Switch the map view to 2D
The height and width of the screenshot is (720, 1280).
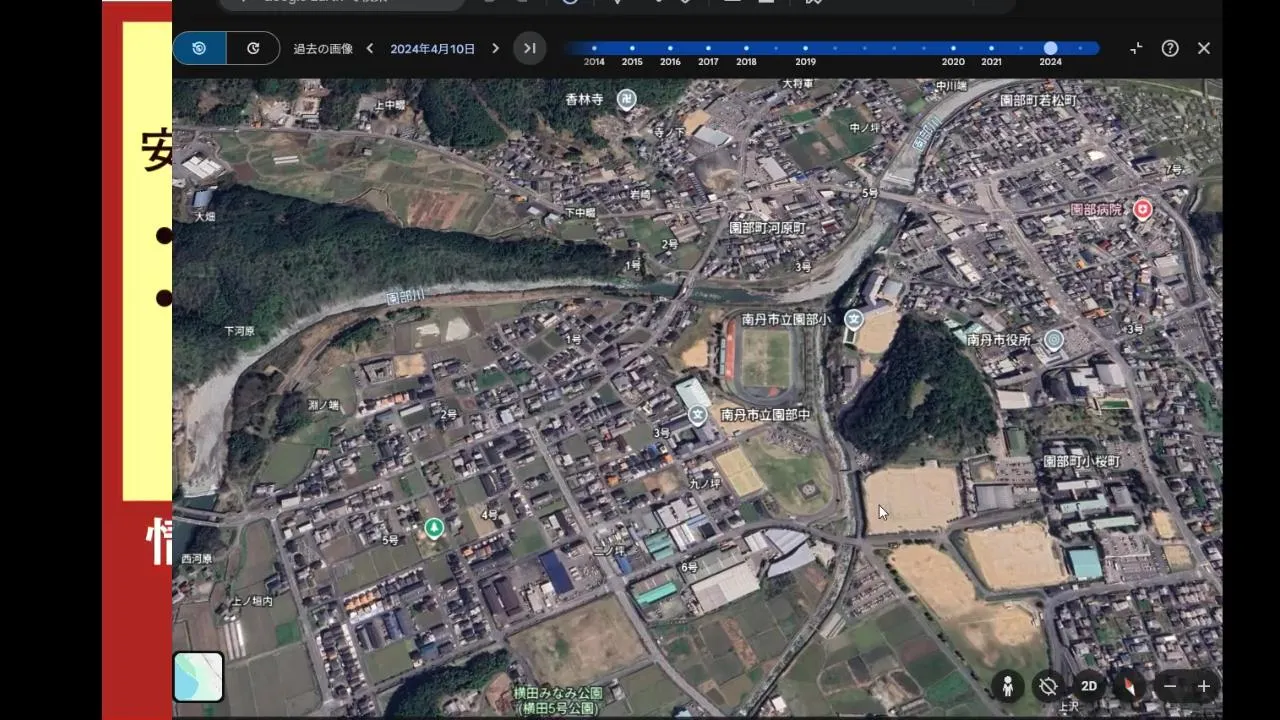1089,686
